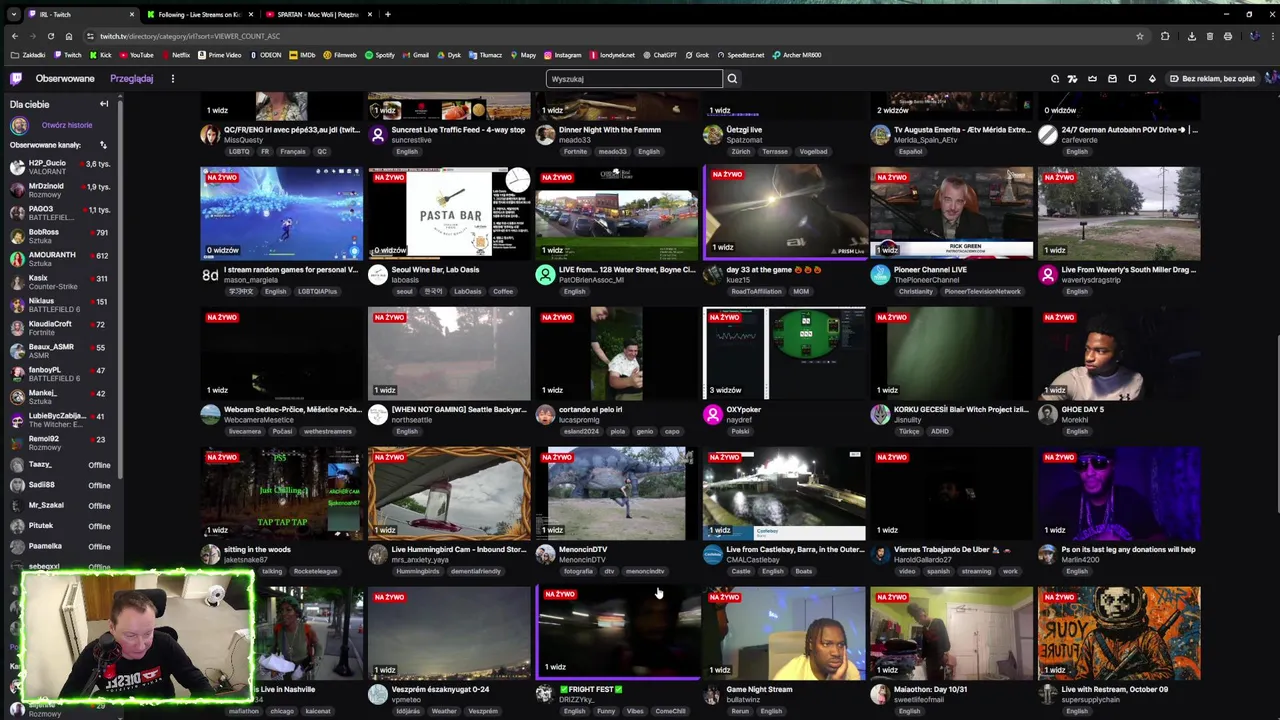Viewport: 1280px width, 720px height.
Task: Click the ADHD tag under Jisnulity
Action: point(939,431)
